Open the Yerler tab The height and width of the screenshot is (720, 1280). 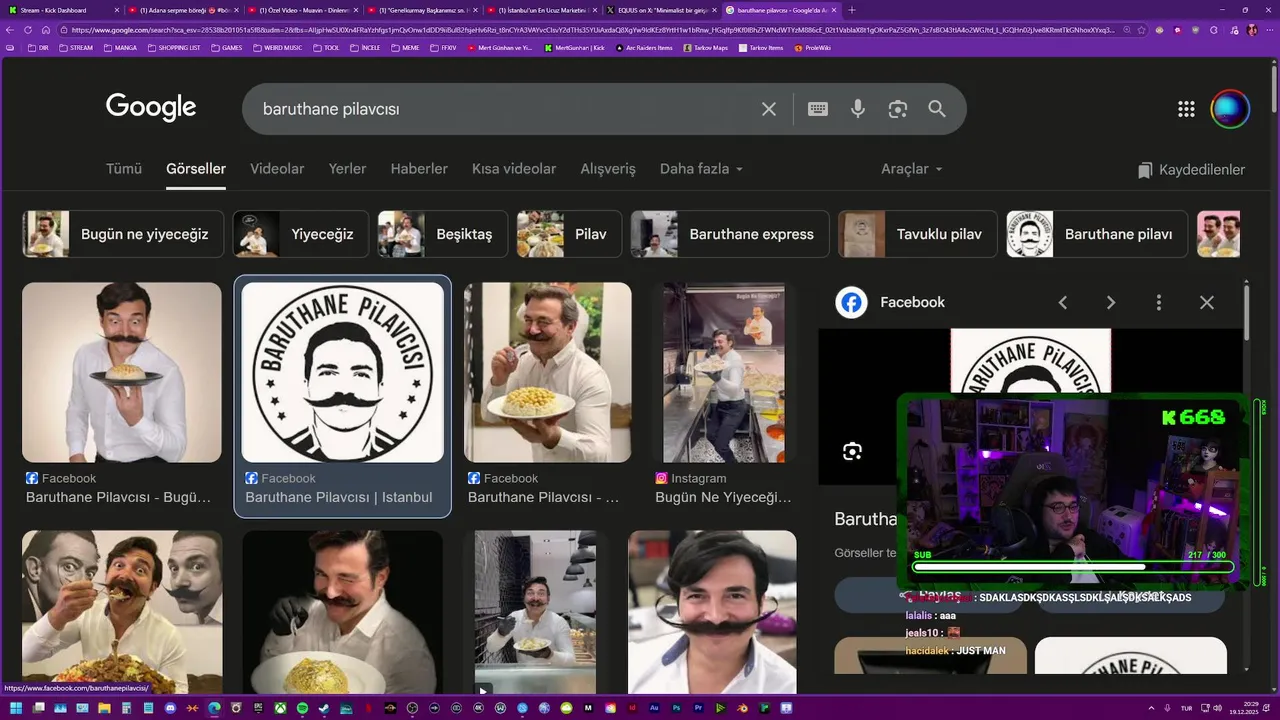coord(347,169)
